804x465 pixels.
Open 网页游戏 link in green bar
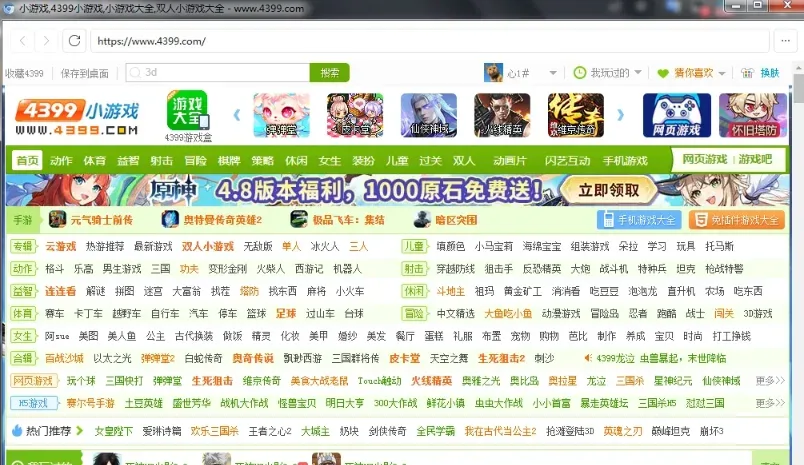[x=705, y=159]
